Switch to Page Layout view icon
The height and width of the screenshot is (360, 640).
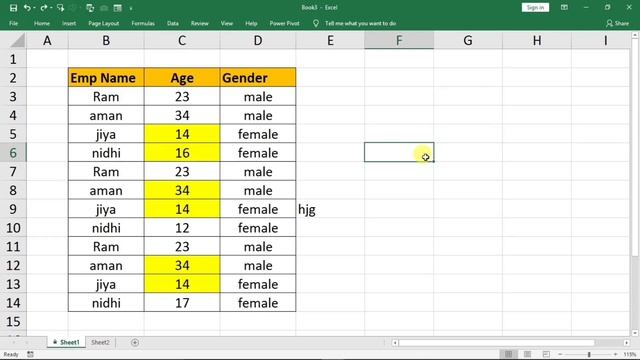[527, 354]
